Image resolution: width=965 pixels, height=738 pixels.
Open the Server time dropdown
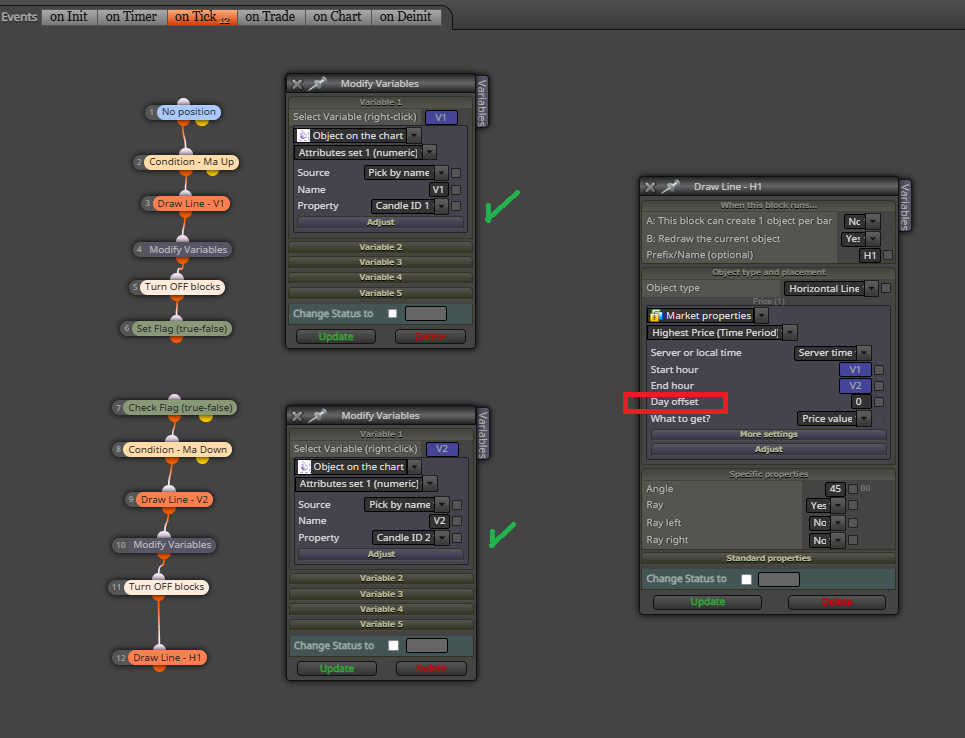(832, 353)
